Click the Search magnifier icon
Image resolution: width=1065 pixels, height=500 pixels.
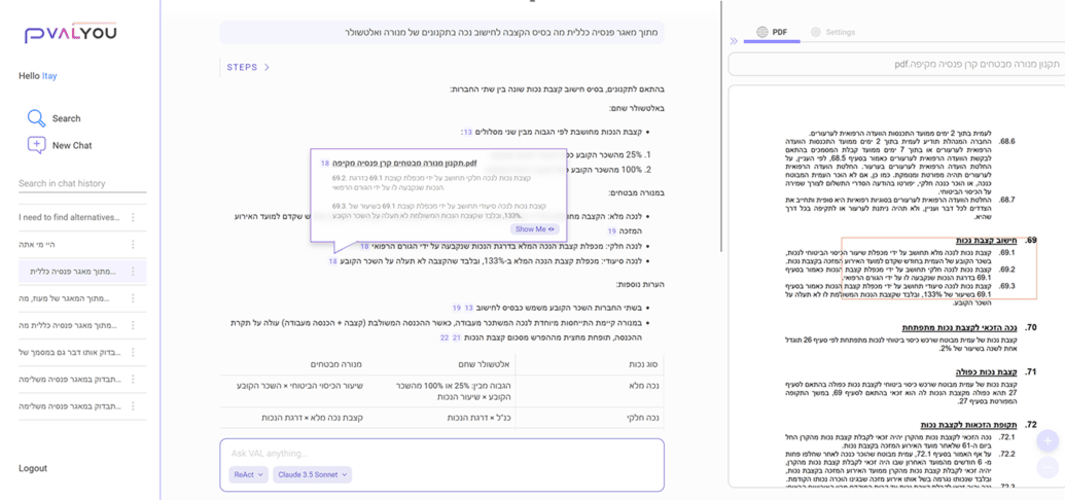click(37, 118)
